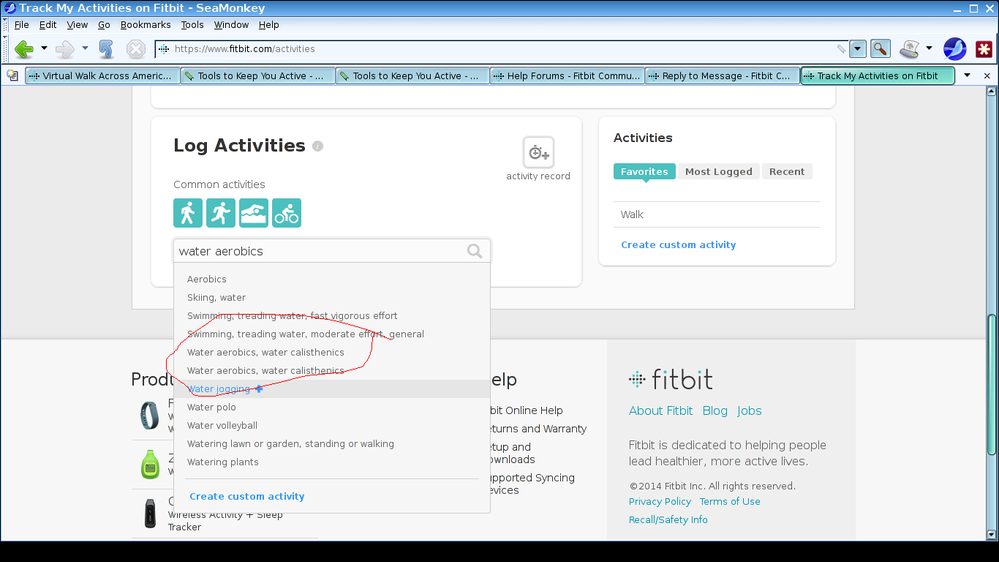999x562 pixels.
Task: Open the Forward button history dropdown
Action: (85, 48)
